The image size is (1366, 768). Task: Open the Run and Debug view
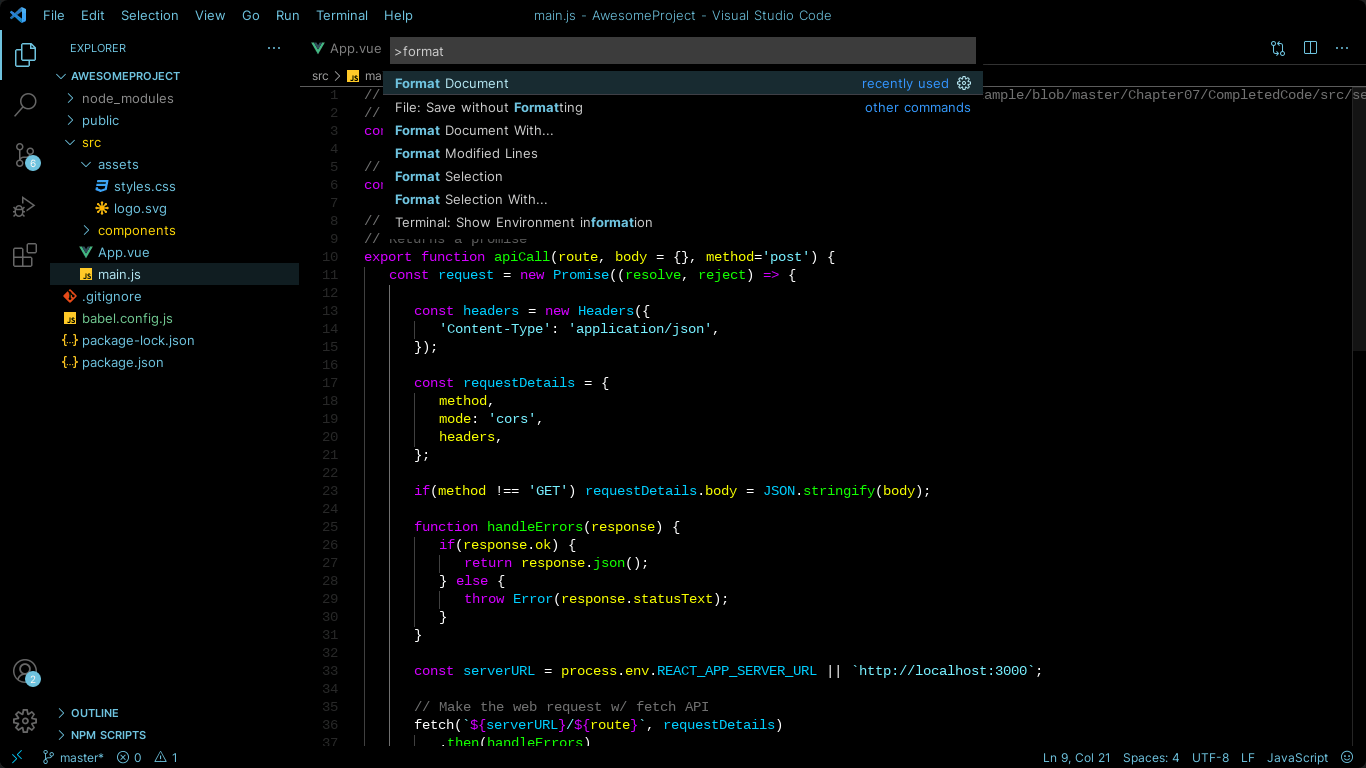click(x=24, y=206)
